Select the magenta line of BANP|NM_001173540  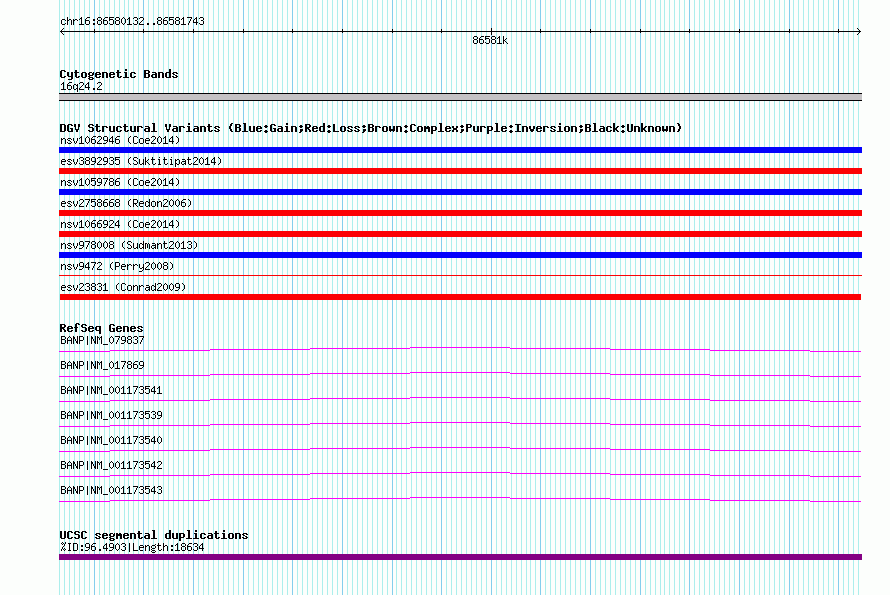[460, 449]
